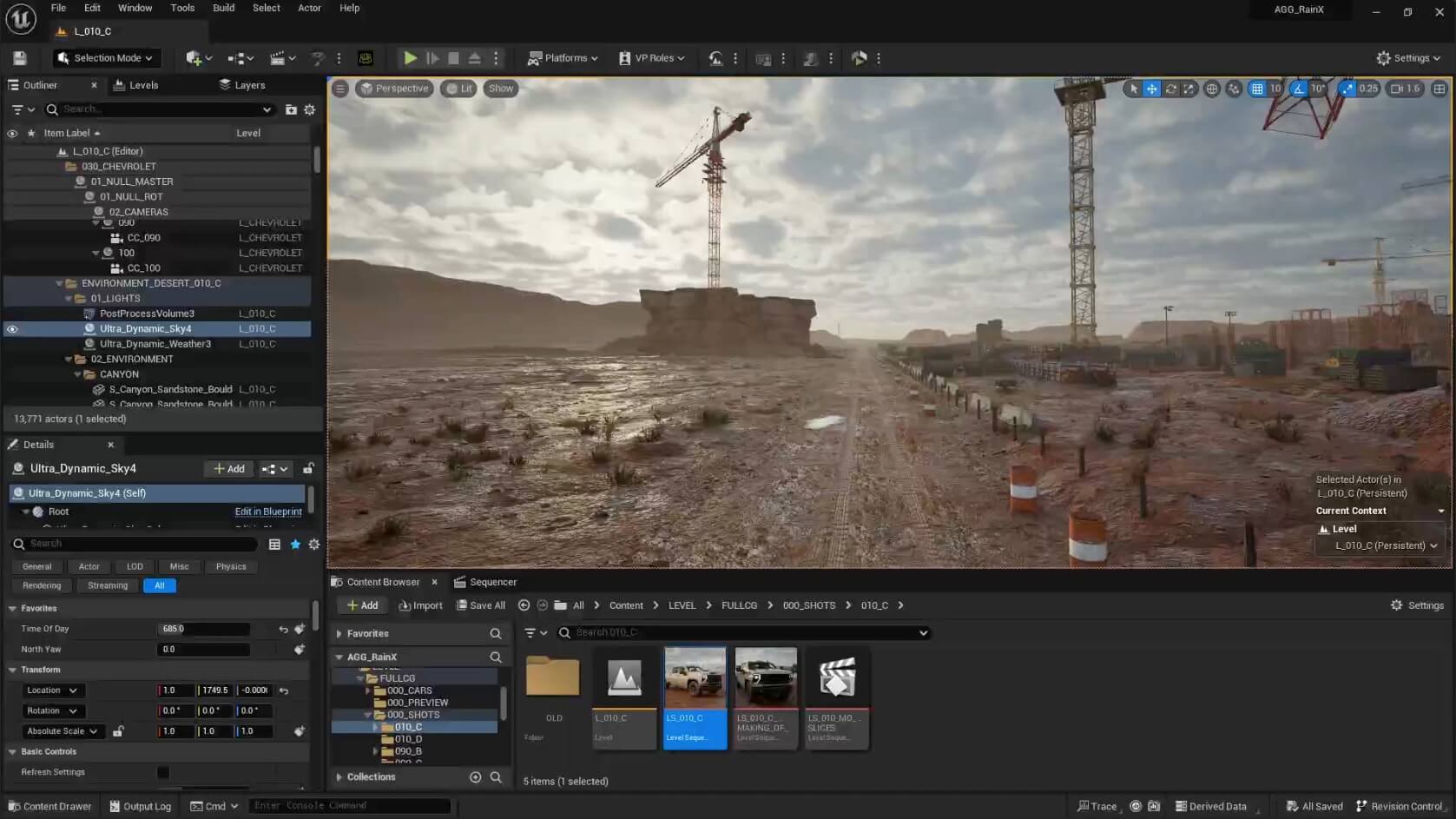This screenshot has width=1456, height=819.
Task: Toggle the world/local coordinate globe icon
Action: [1212, 89]
